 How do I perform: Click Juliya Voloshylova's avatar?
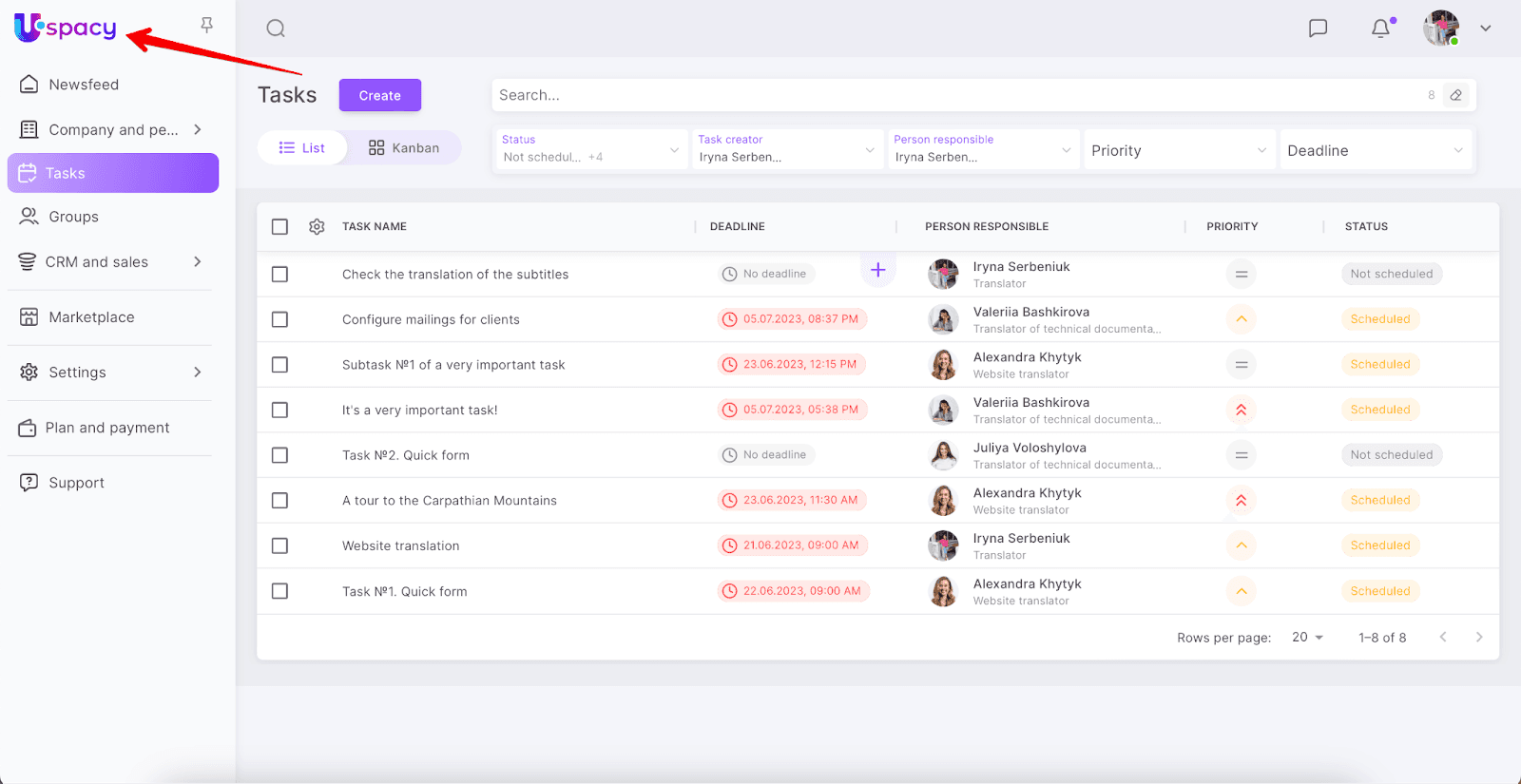pyautogui.click(x=943, y=455)
